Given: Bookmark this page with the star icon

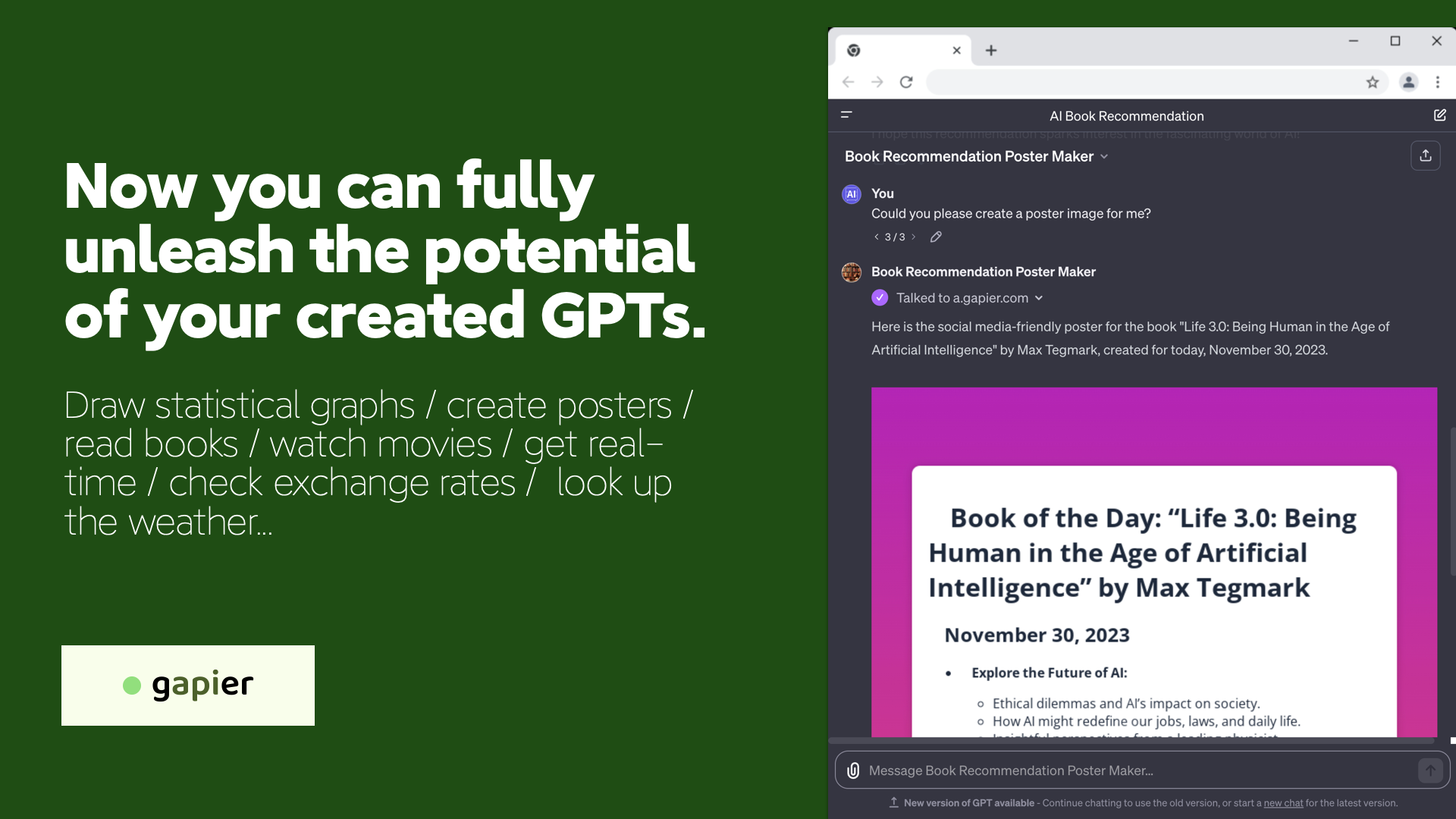Looking at the screenshot, I should point(1373,82).
